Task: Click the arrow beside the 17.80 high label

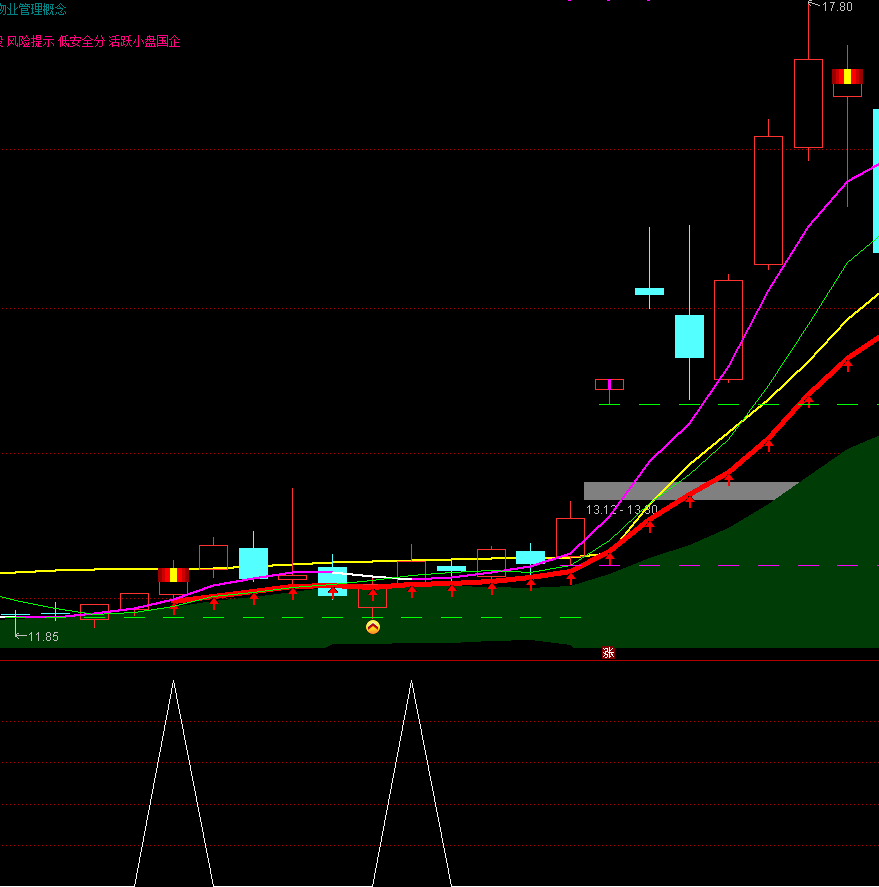Action: (813, 6)
